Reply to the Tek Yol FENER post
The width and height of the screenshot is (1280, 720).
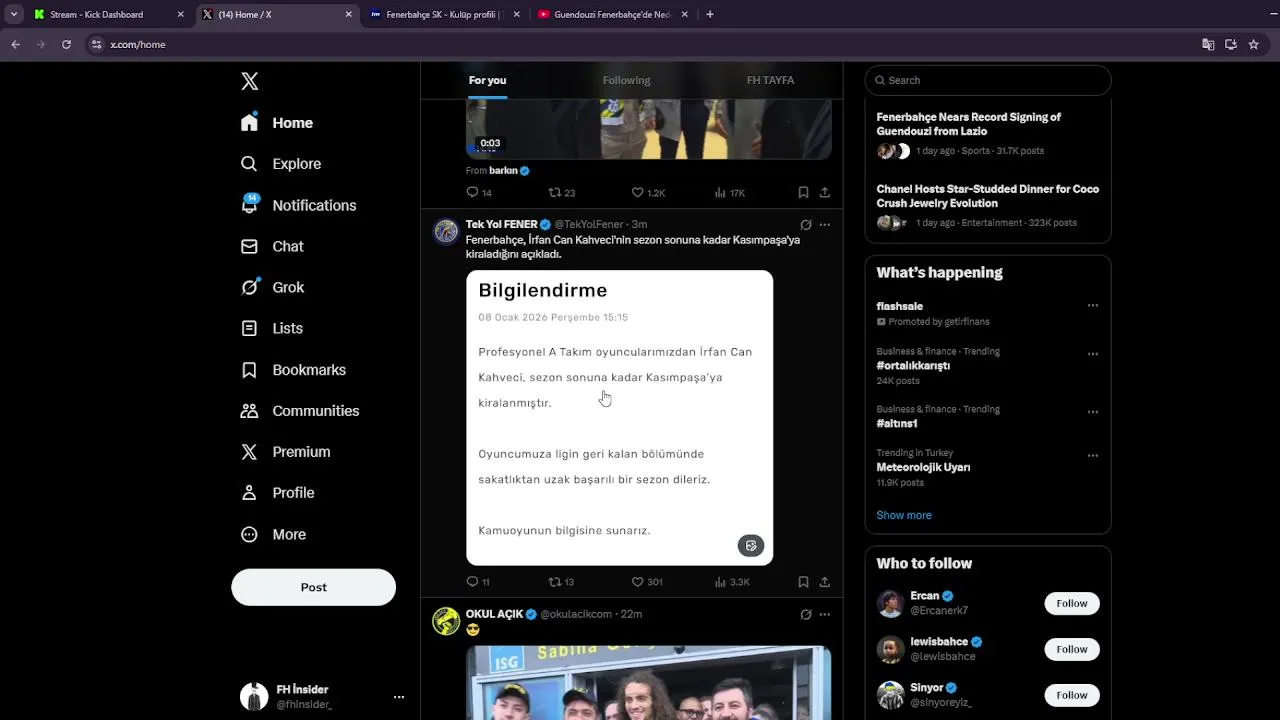point(478,582)
